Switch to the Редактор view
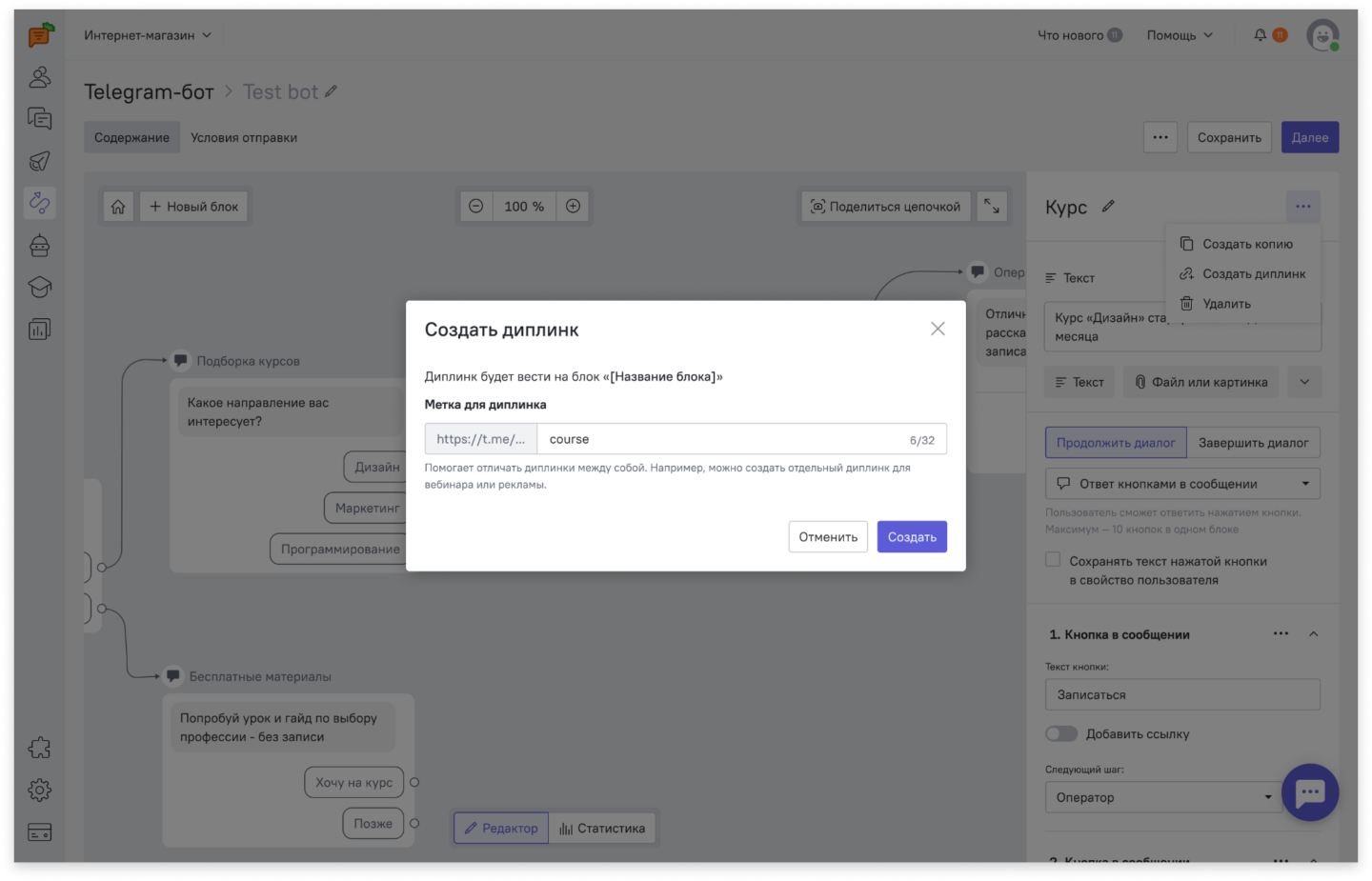The height and width of the screenshot is (881, 1372). [501, 829]
